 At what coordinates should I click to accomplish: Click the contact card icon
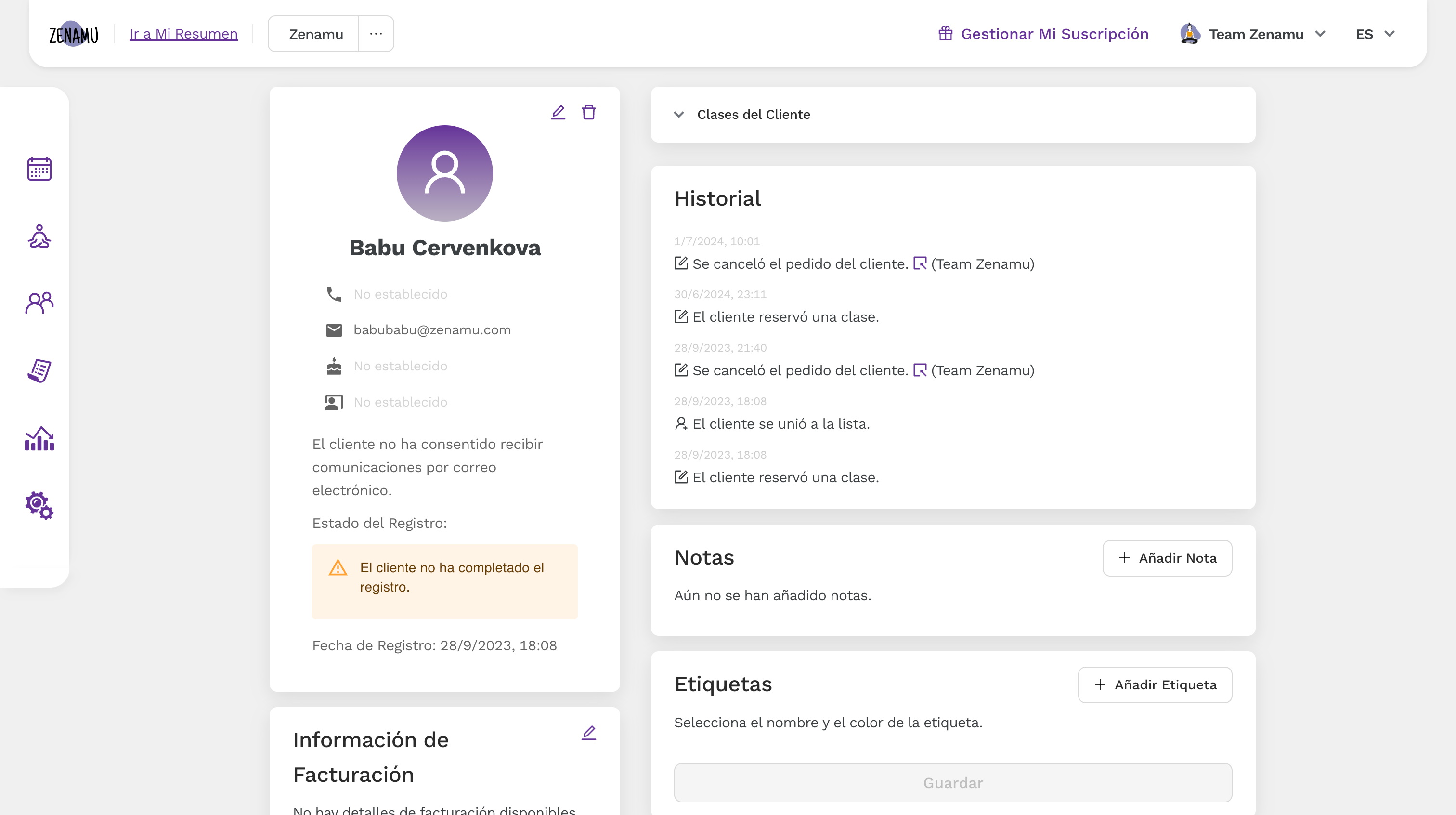334,402
